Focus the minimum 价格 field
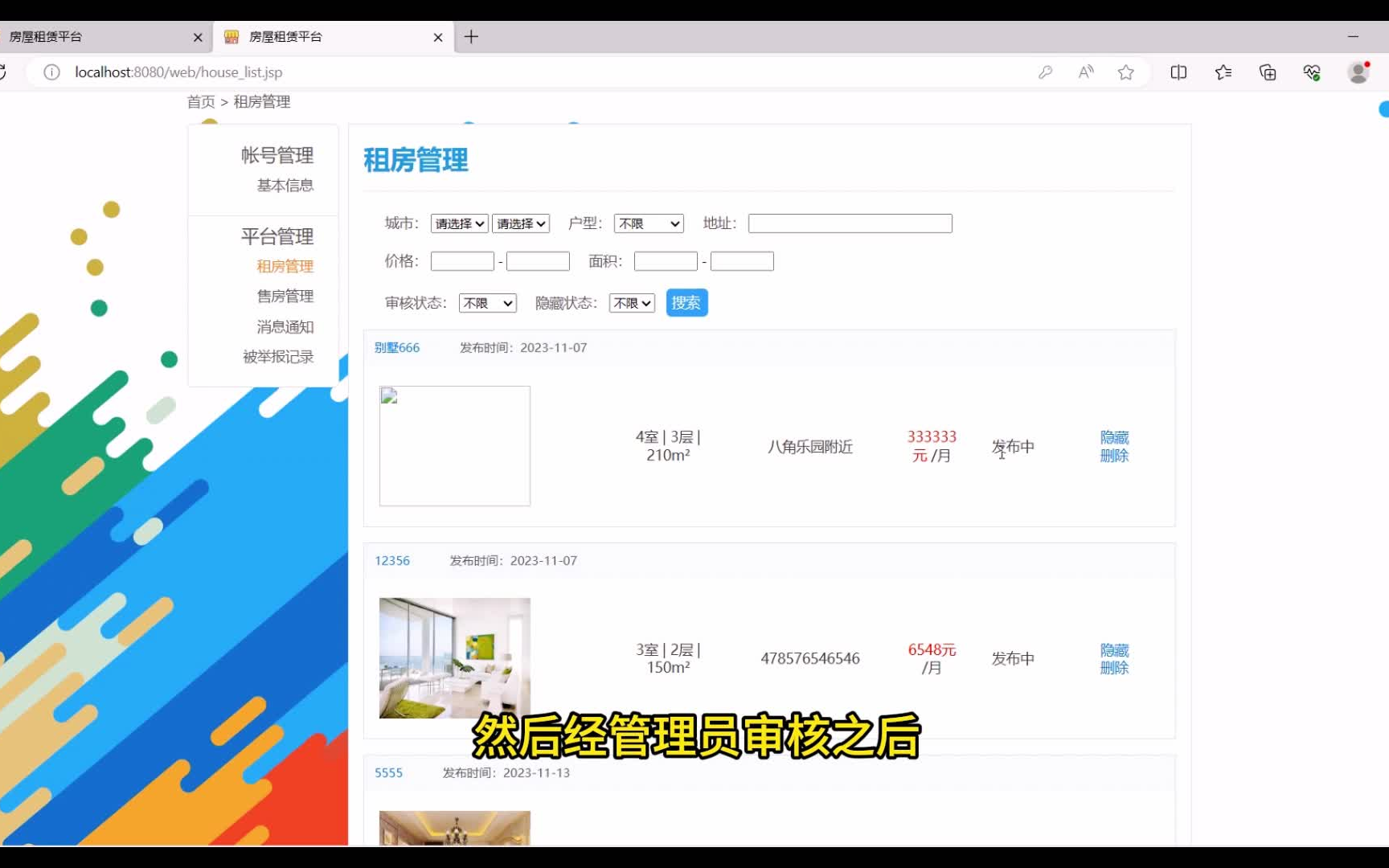 (x=462, y=261)
